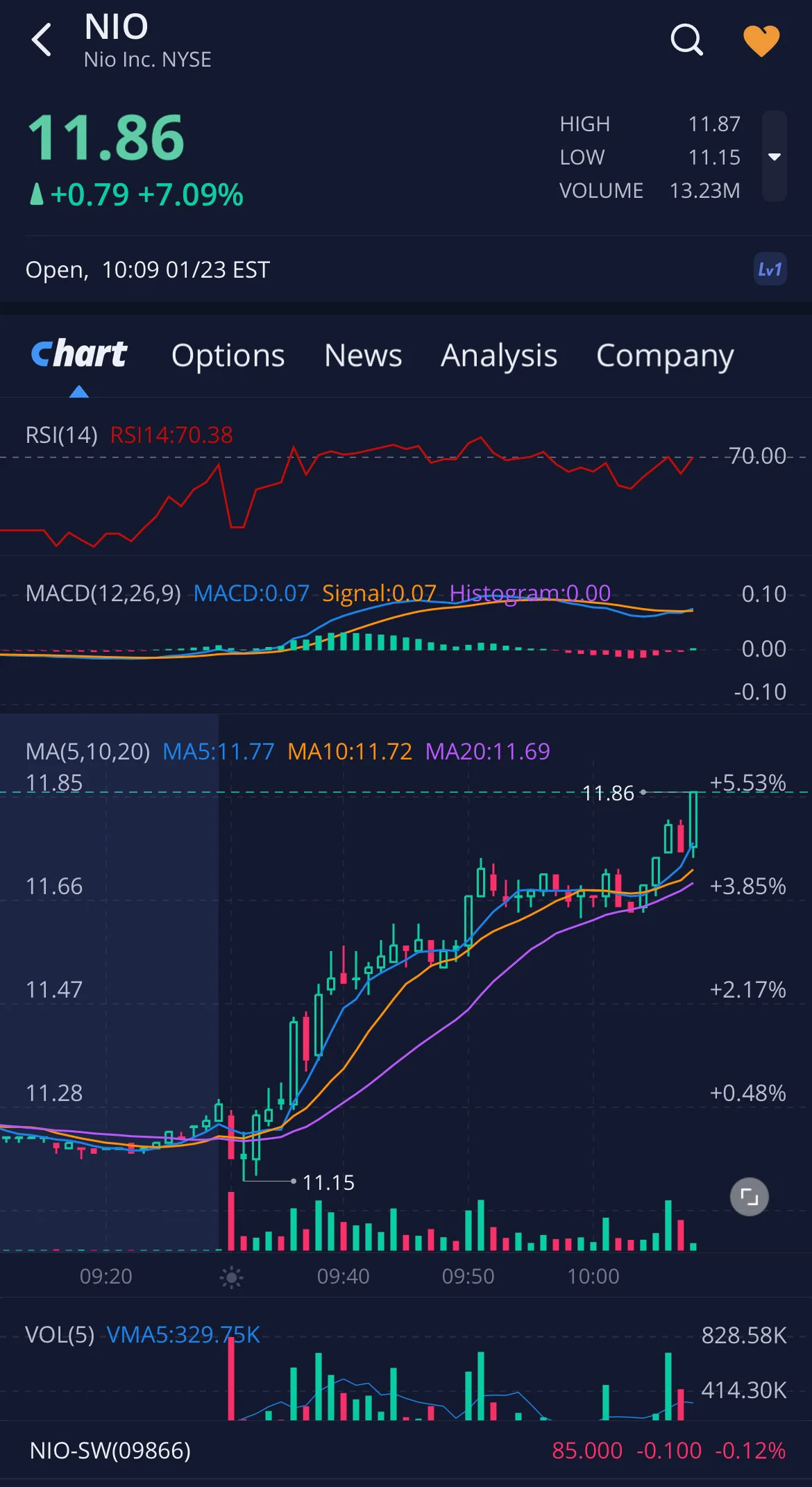
Task: Tap the Open 10:09 01/23 EST status
Action: [148, 269]
